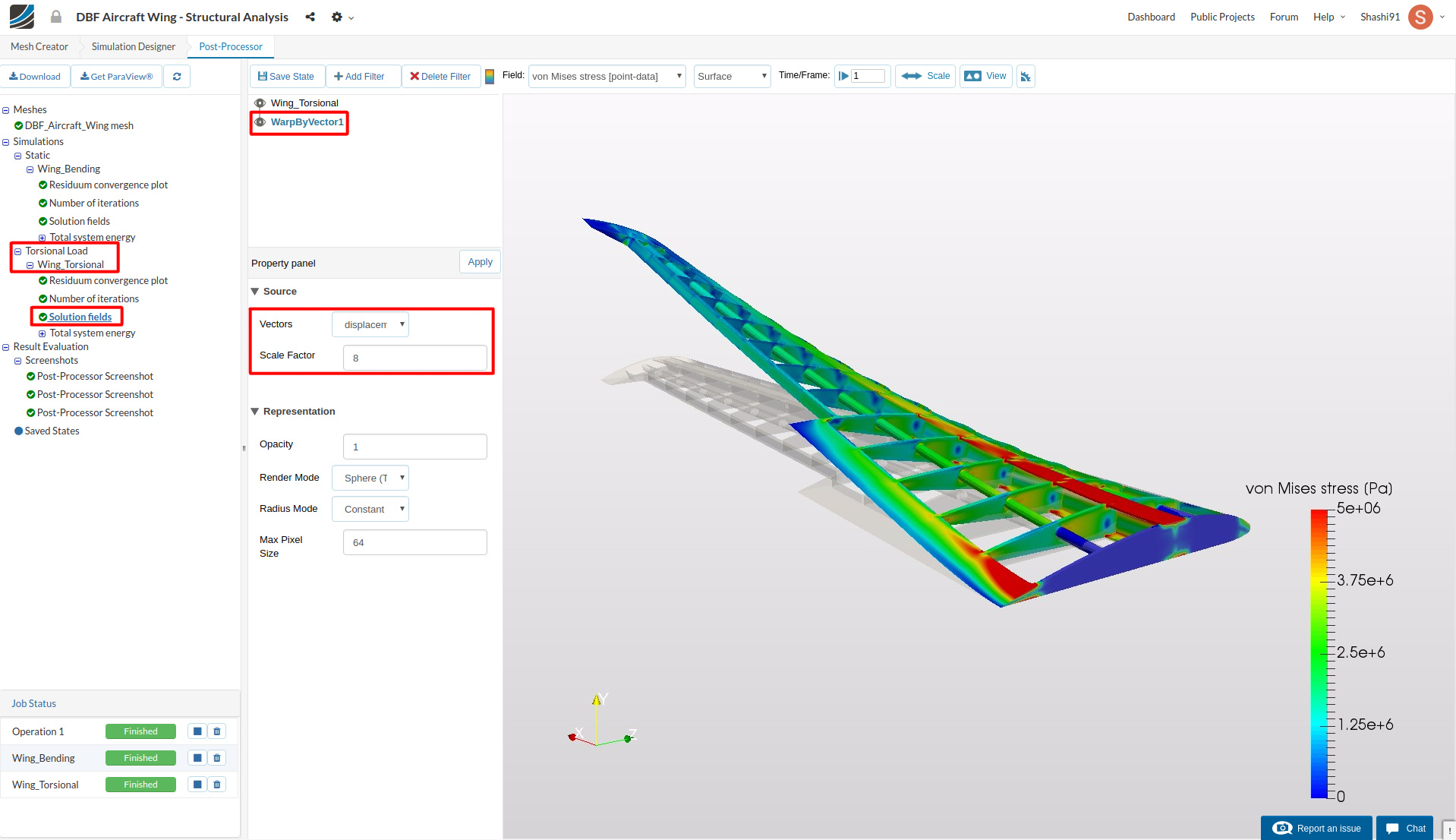
Task: Click the Save State button
Action: click(286, 77)
